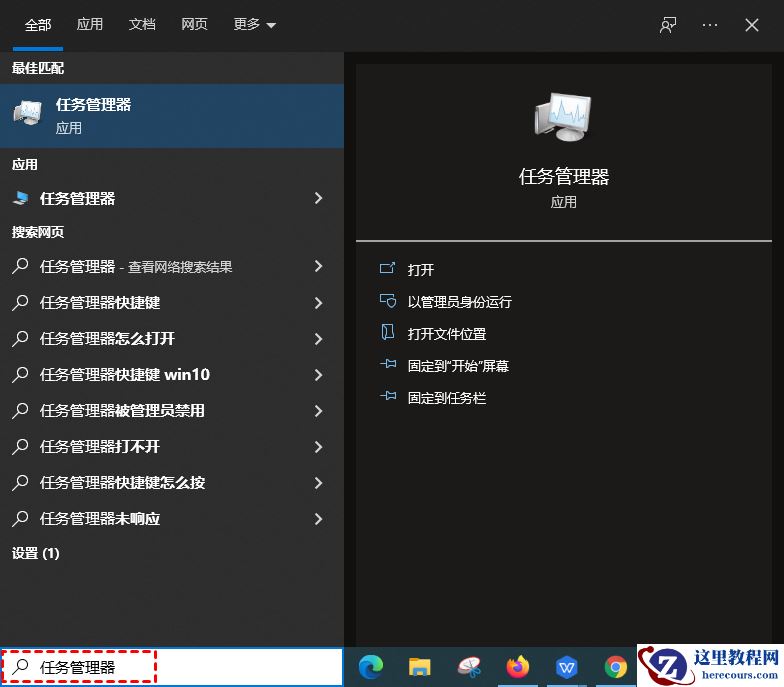Open Microsoft Edge from taskbar

[371, 667]
